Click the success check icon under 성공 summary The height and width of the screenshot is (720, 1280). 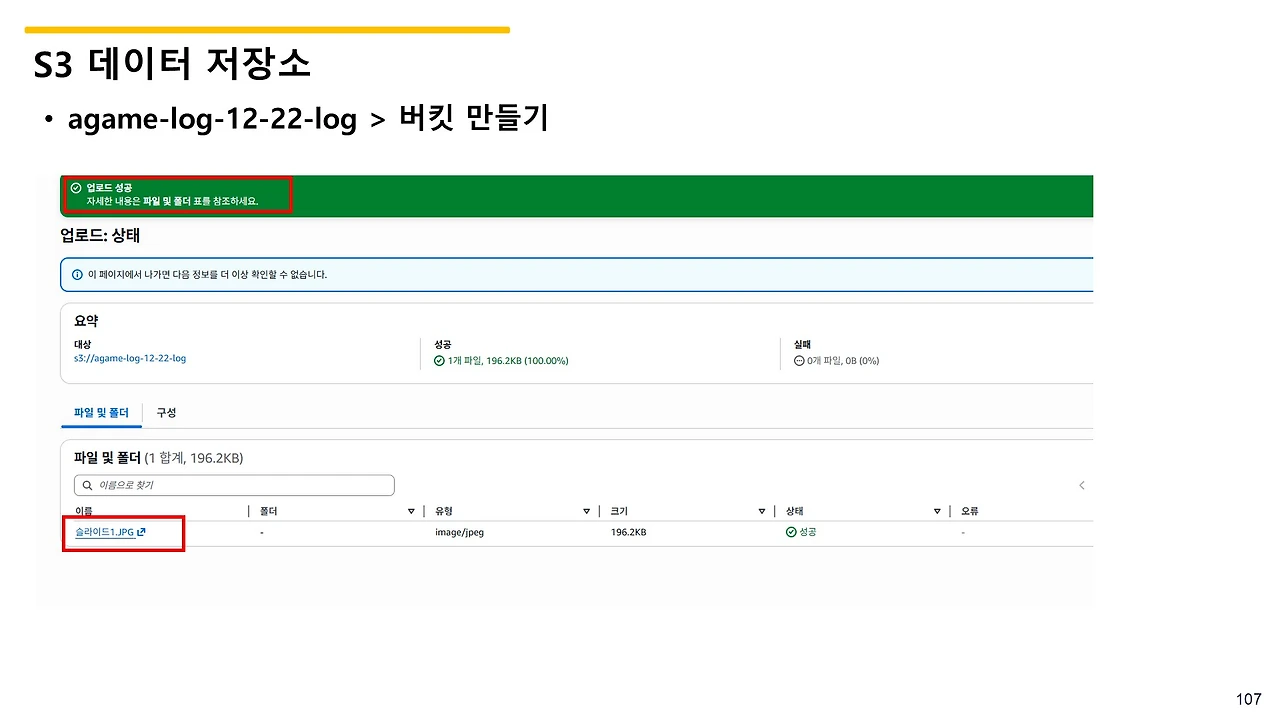pyautogui.click(x=438, y=361)
